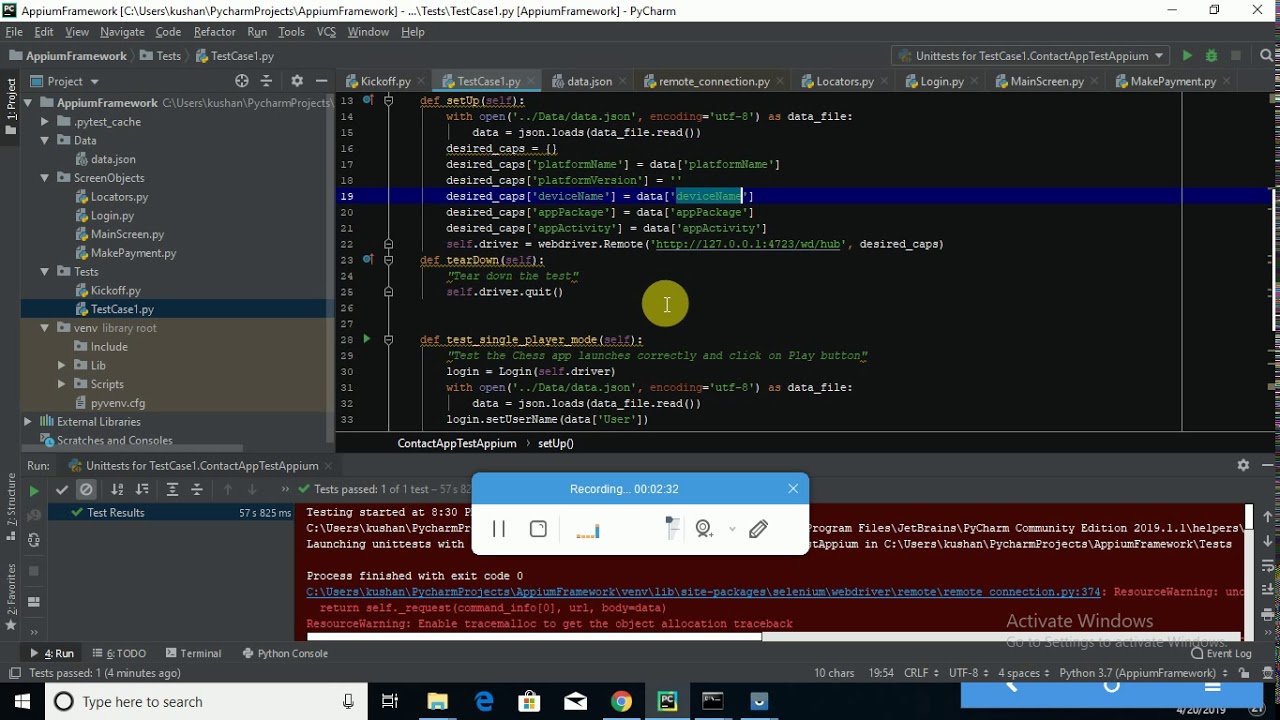1280x720 pixels.
Task: Click the Locate/Scroll from Source target icon
Action: coord(241,81)
